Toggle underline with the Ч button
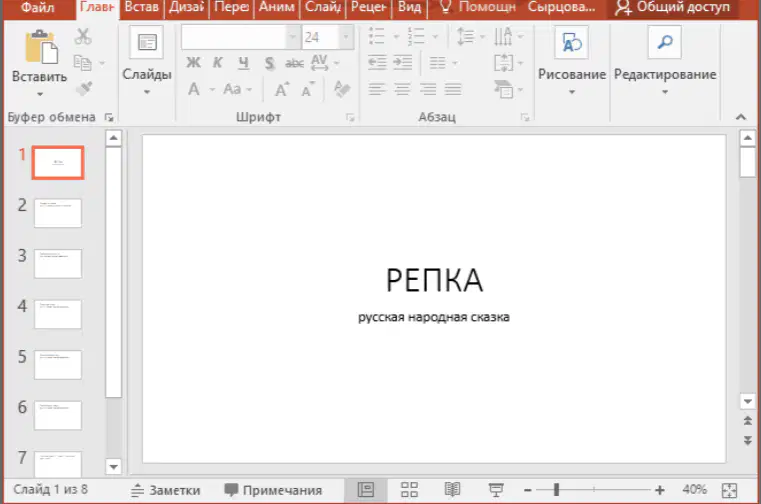This screenshot has width=761, height=504. pyautogui.click(x=244, y=63)
